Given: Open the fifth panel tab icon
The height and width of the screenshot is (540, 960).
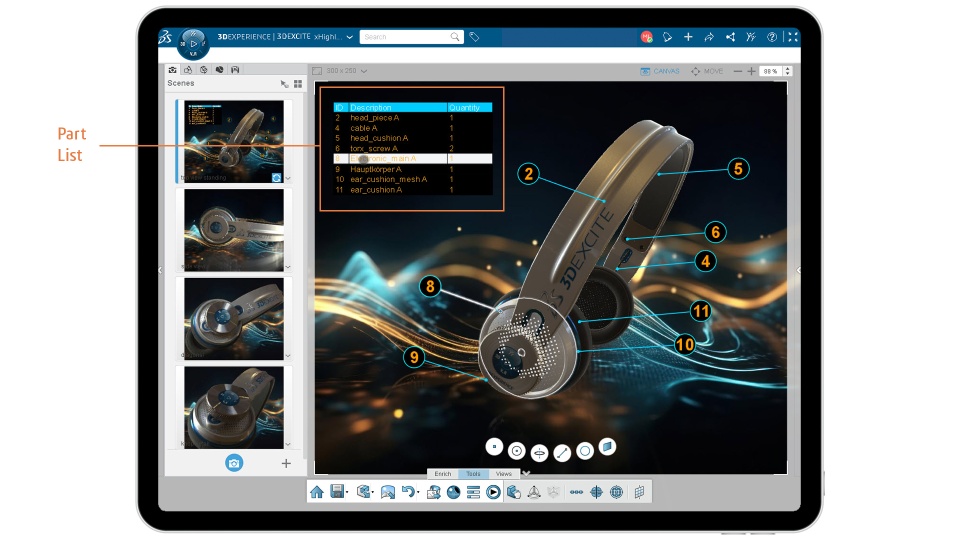Looking at the screenshot, I should pyautogui.click(x=235, y=70).
